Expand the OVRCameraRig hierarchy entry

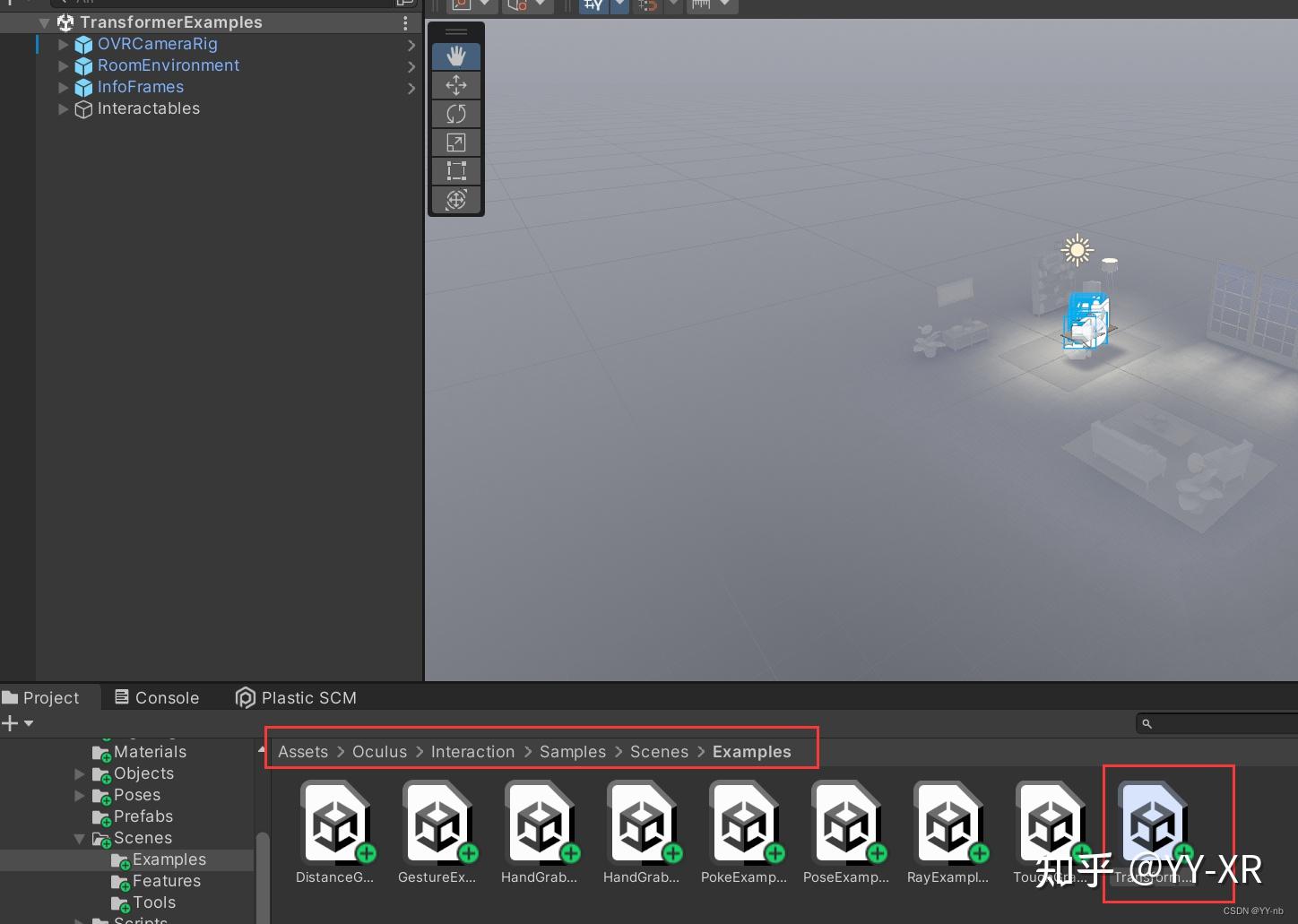pyautogui.click(x=62, y=43)
